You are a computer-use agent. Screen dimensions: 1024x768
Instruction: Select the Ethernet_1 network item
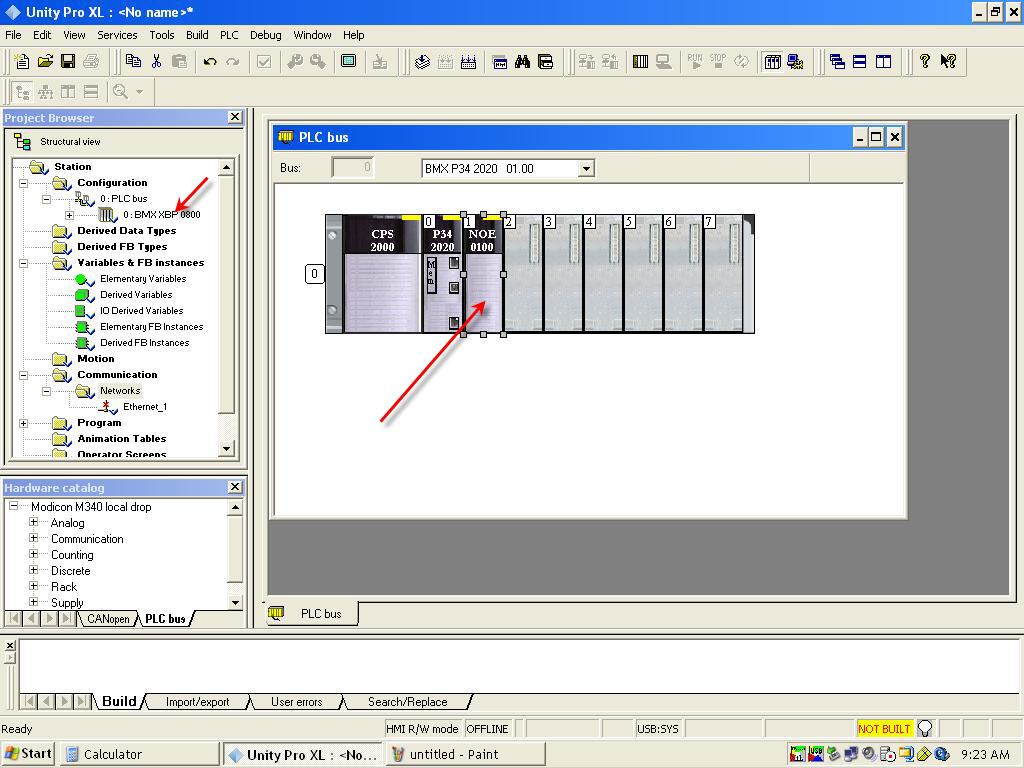coord(145,407)
